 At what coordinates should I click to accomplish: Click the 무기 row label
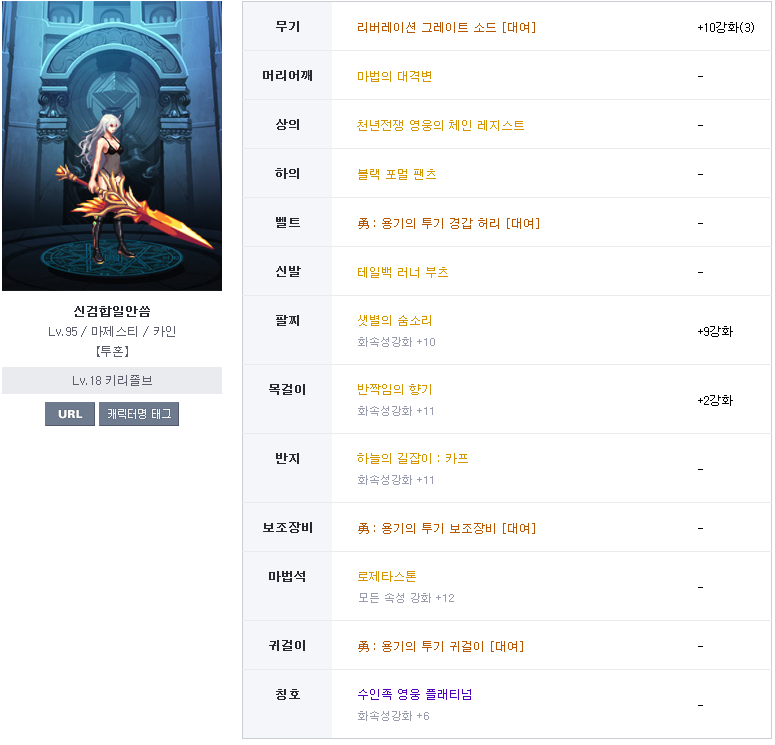[x=287, y=26]
